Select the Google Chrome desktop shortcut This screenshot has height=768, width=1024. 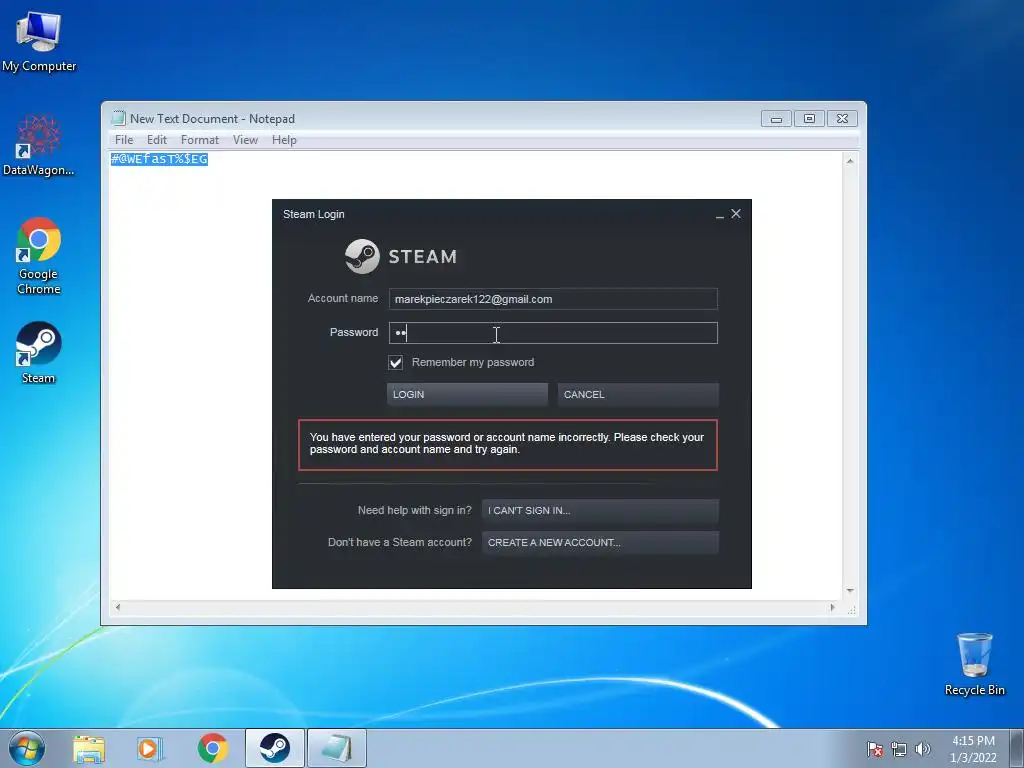coord(39,255)
